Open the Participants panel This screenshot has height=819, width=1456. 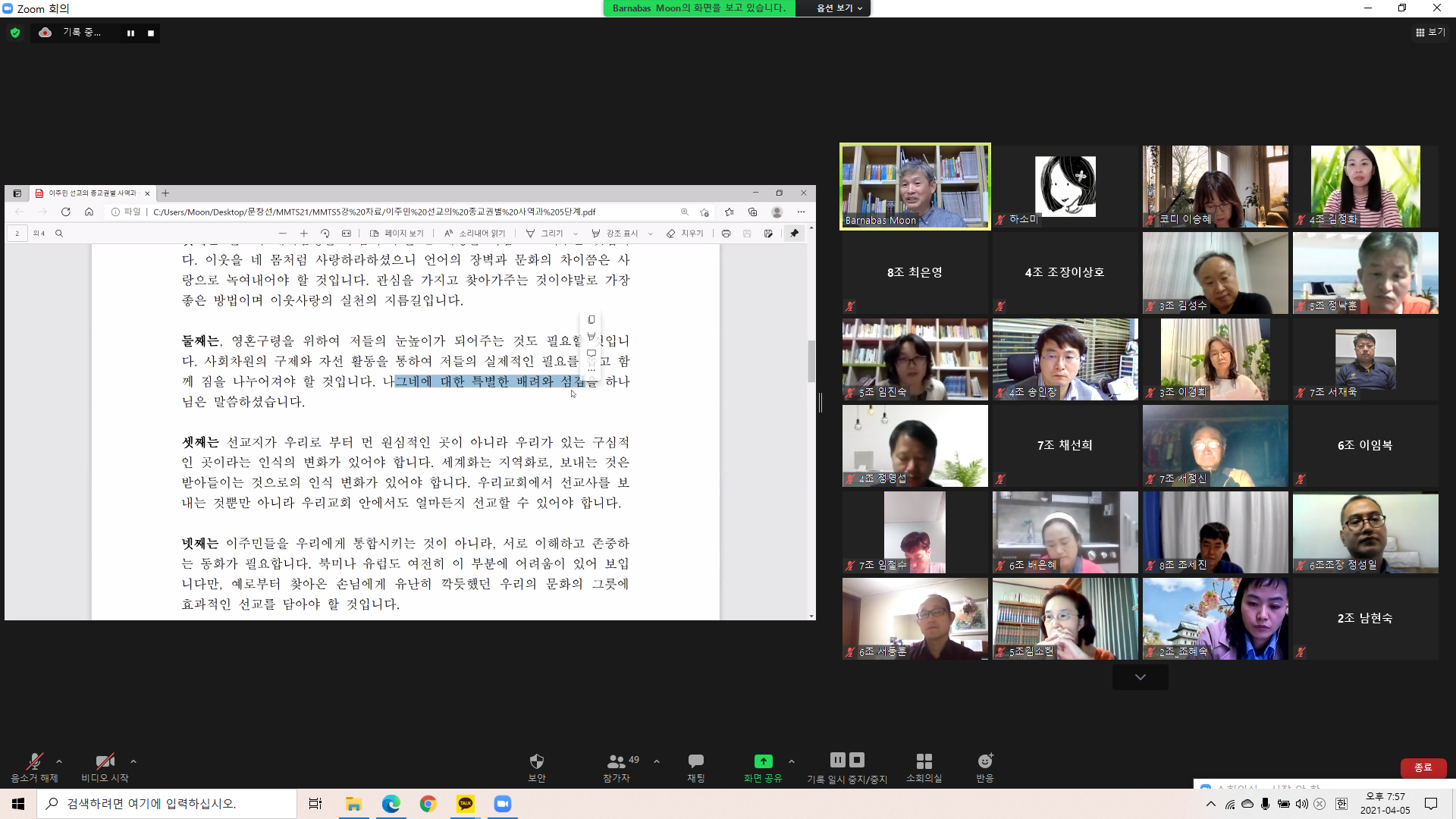click(617, 762)
